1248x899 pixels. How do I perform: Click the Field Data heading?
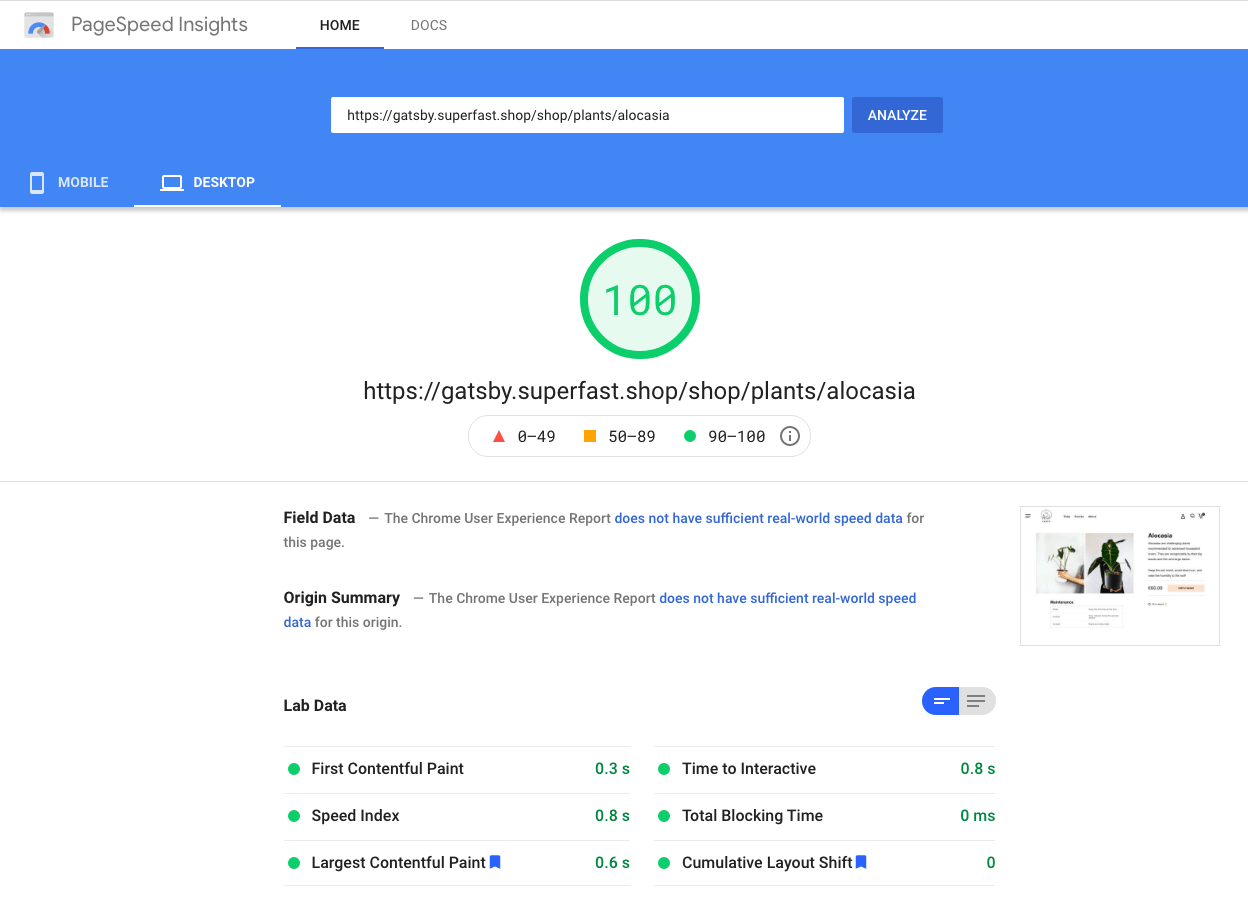tap(319, 518)
